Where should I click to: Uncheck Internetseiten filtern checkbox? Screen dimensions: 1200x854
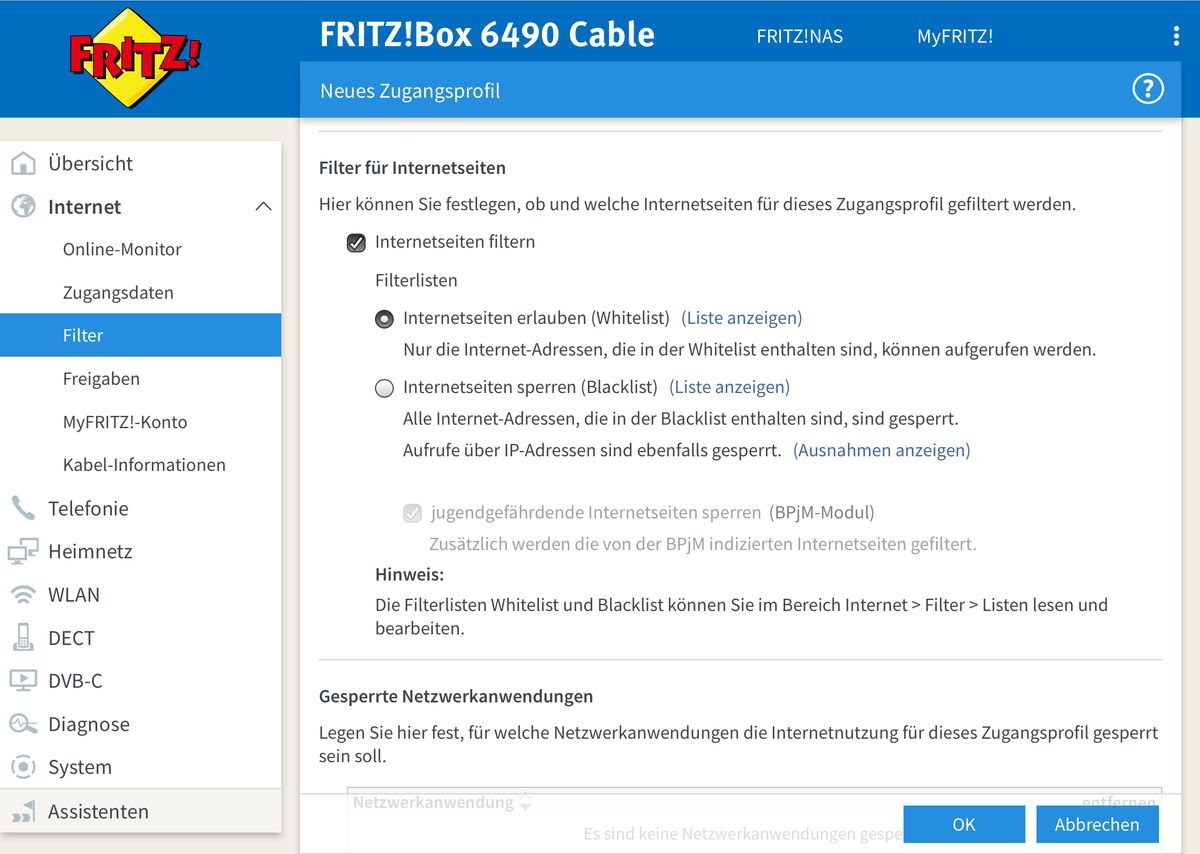(356, 242)
